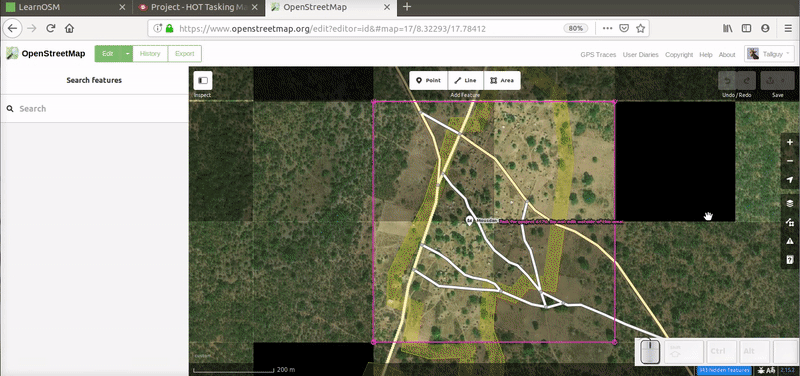The height and width of the screenshot is (376, 800).
Task: Click the 80% zoom level indicator
Action: pyautogui.click(x=576, y=29)
